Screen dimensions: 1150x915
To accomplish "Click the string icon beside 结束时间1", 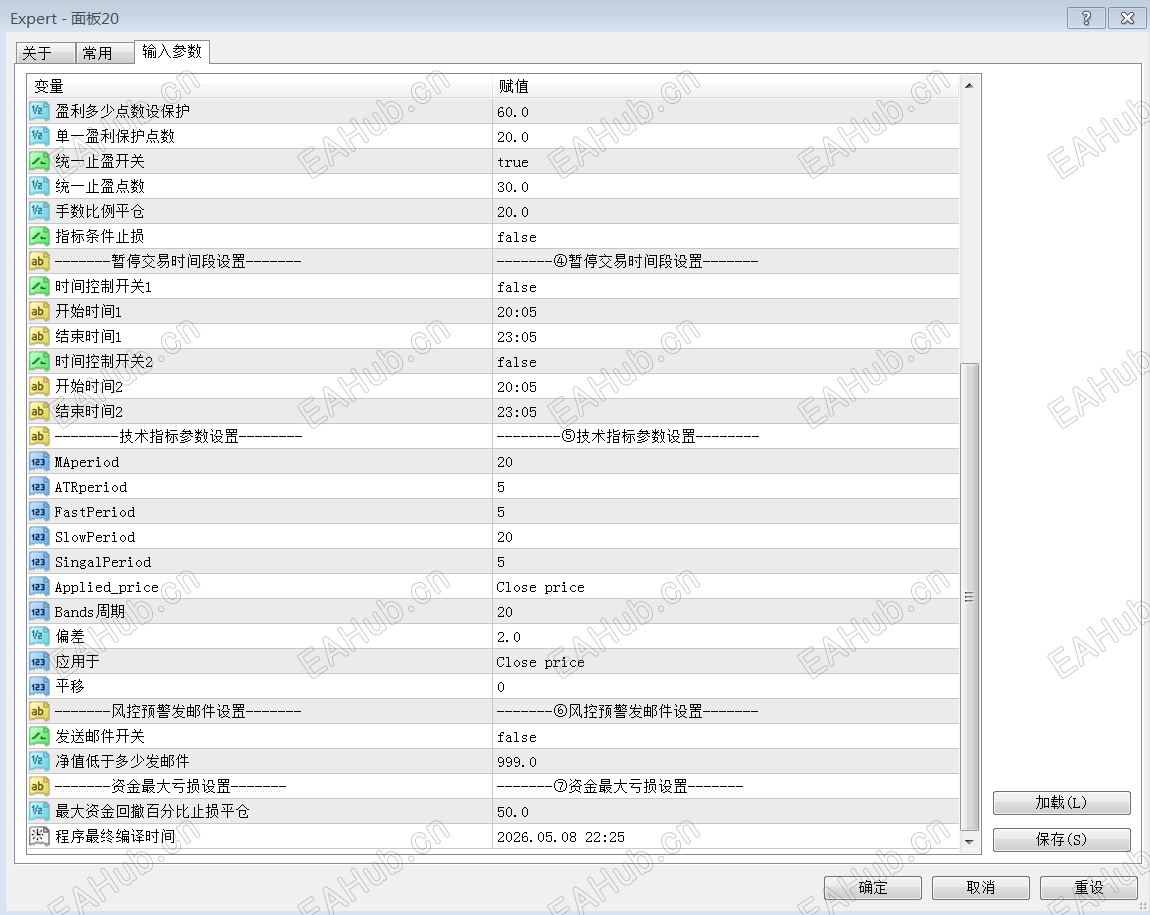I will click(38, 337).
